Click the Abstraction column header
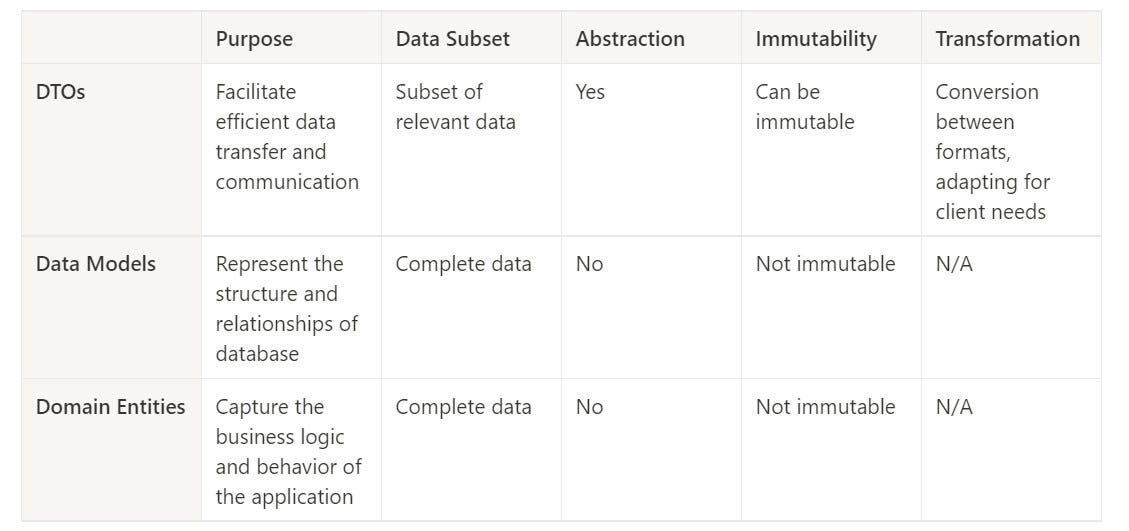Screen dimensions: 1129x531 pos(630,38)
